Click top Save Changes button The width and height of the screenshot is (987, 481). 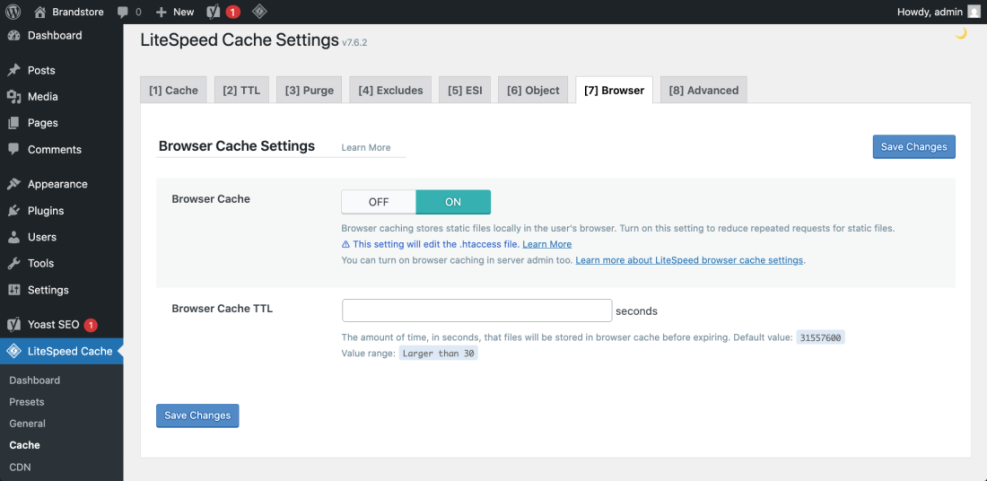tap(914, 147)
